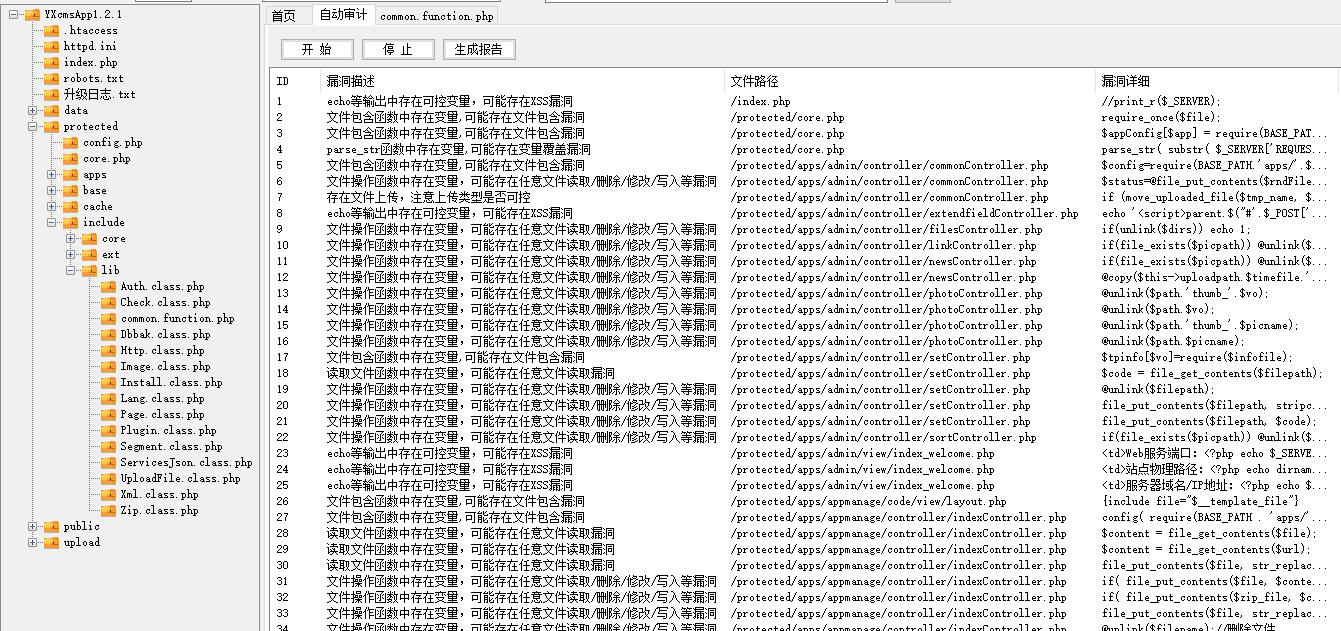Select row 22 sortController.php finding
This screenshot has width=1341, height=631.
(x=805, y=437)
